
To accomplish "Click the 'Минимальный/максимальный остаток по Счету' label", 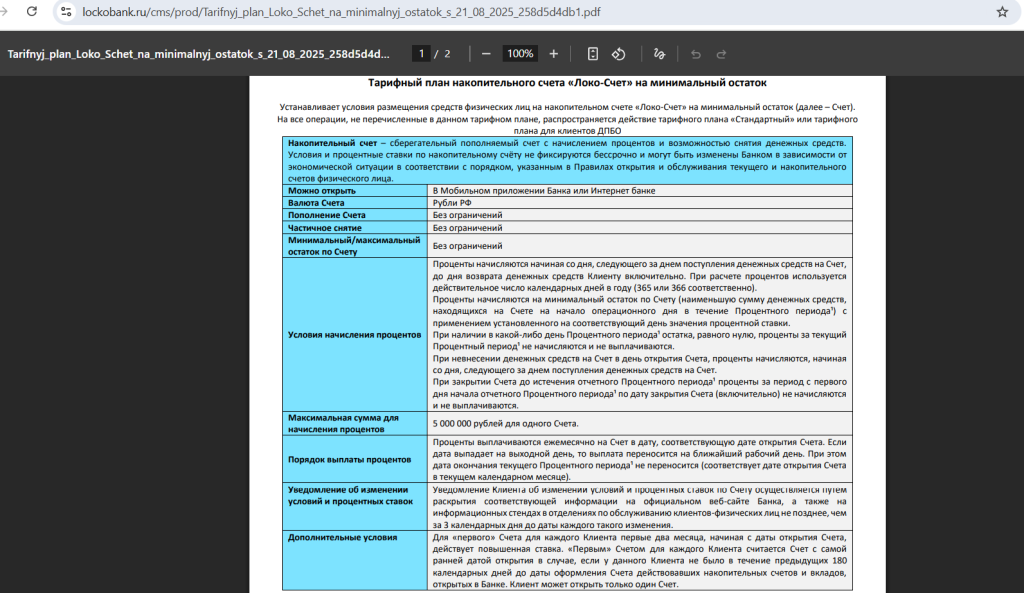I will (354, 246).
